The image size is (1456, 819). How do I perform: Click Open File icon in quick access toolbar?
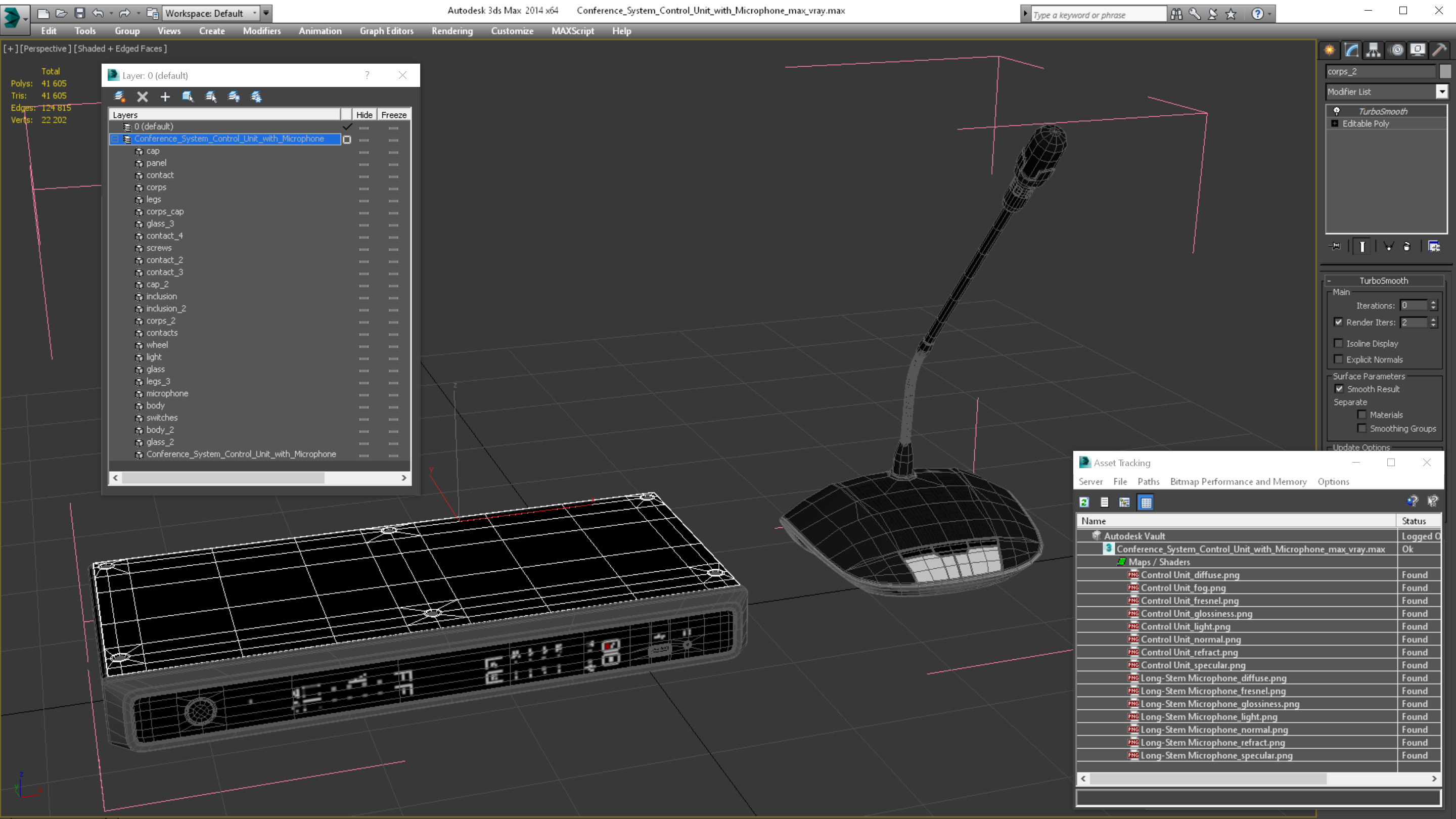pos(61,13)
